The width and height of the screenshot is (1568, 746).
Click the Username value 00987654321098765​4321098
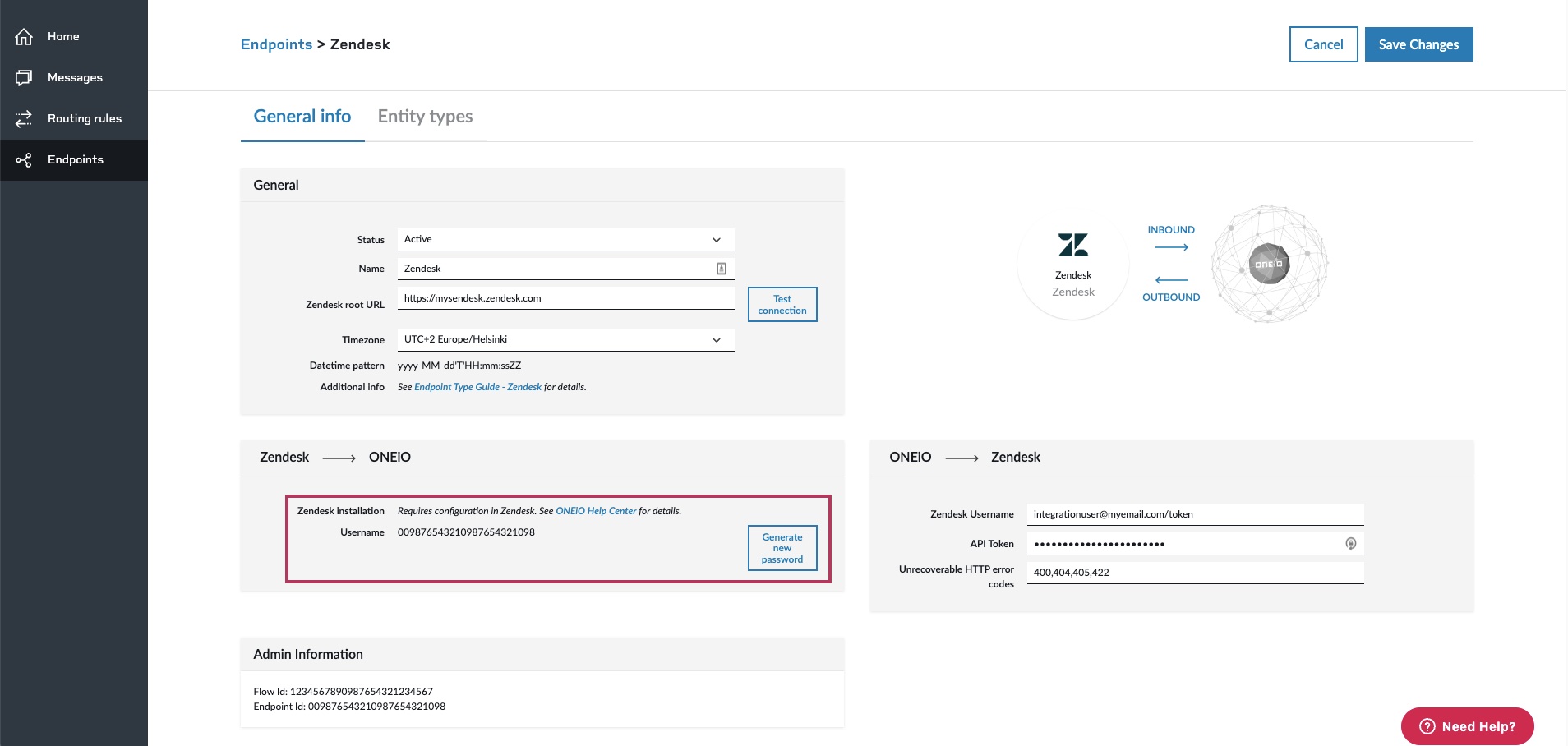[466, 532]
